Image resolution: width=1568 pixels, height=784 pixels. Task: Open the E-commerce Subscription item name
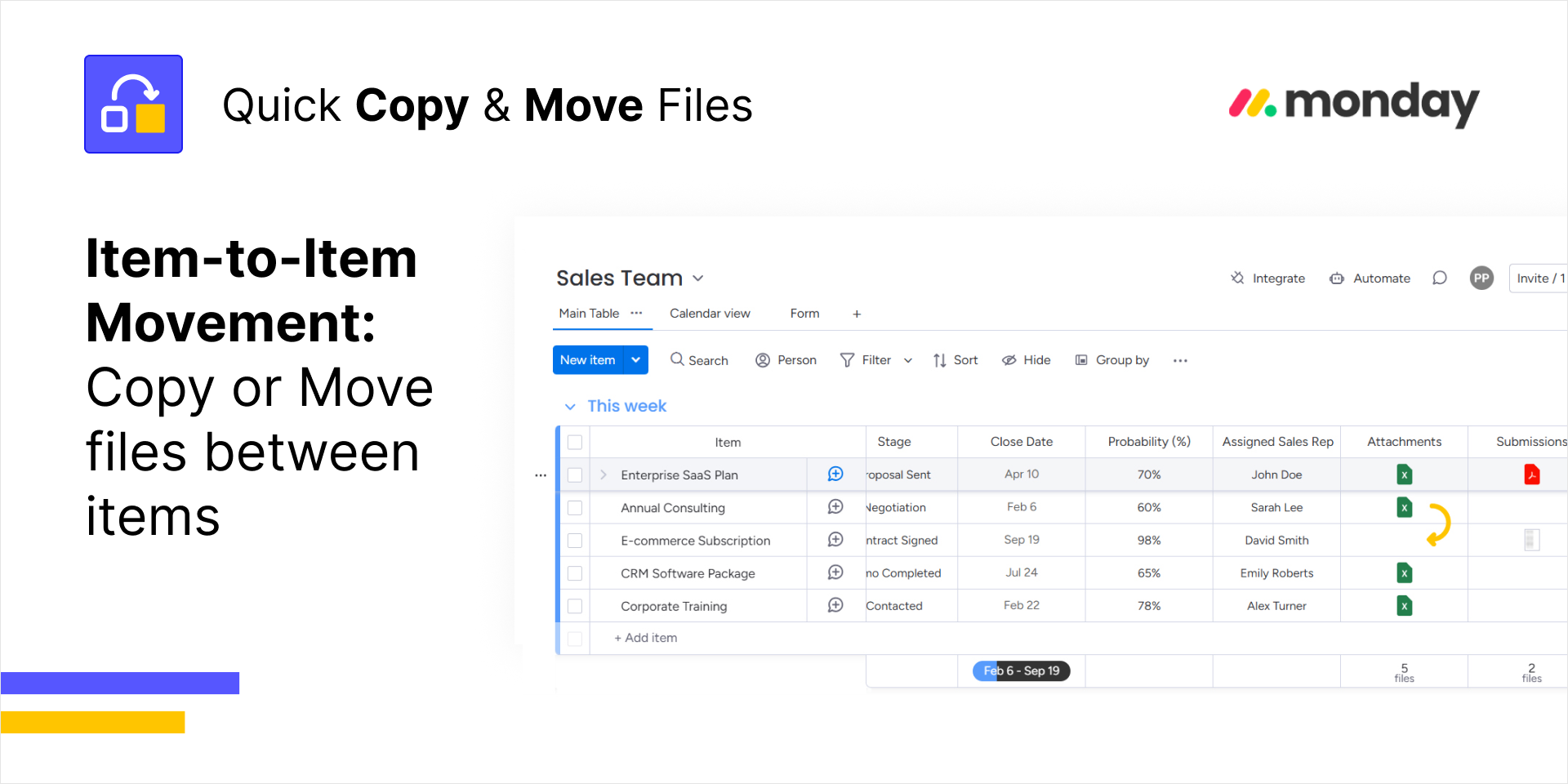click(x=696, y=541)
